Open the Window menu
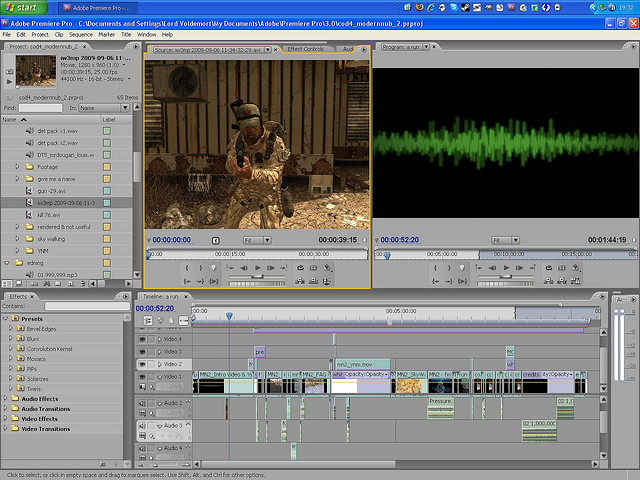 coord(147,35)
